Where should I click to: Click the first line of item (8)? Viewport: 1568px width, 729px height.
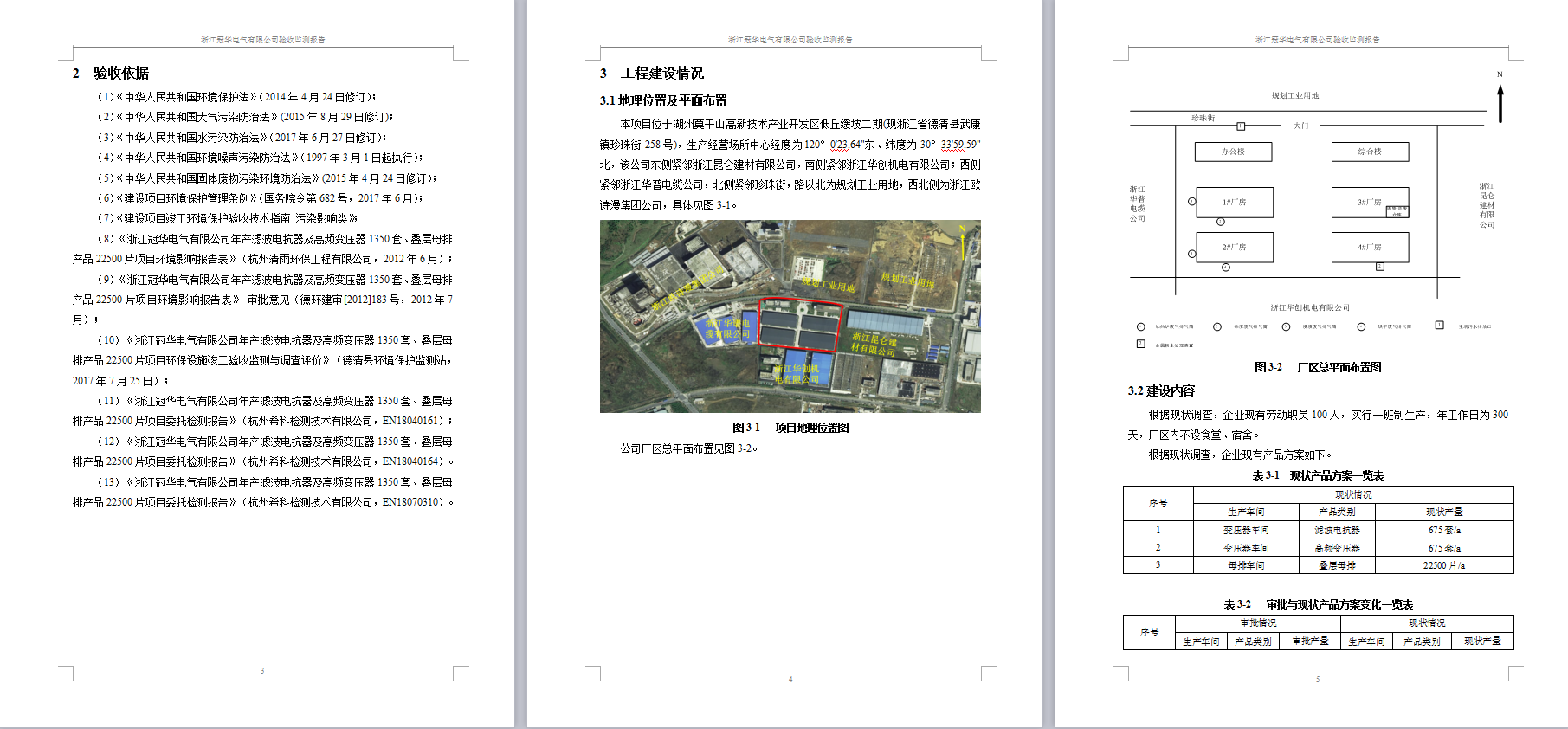click(x=274, y=239)
